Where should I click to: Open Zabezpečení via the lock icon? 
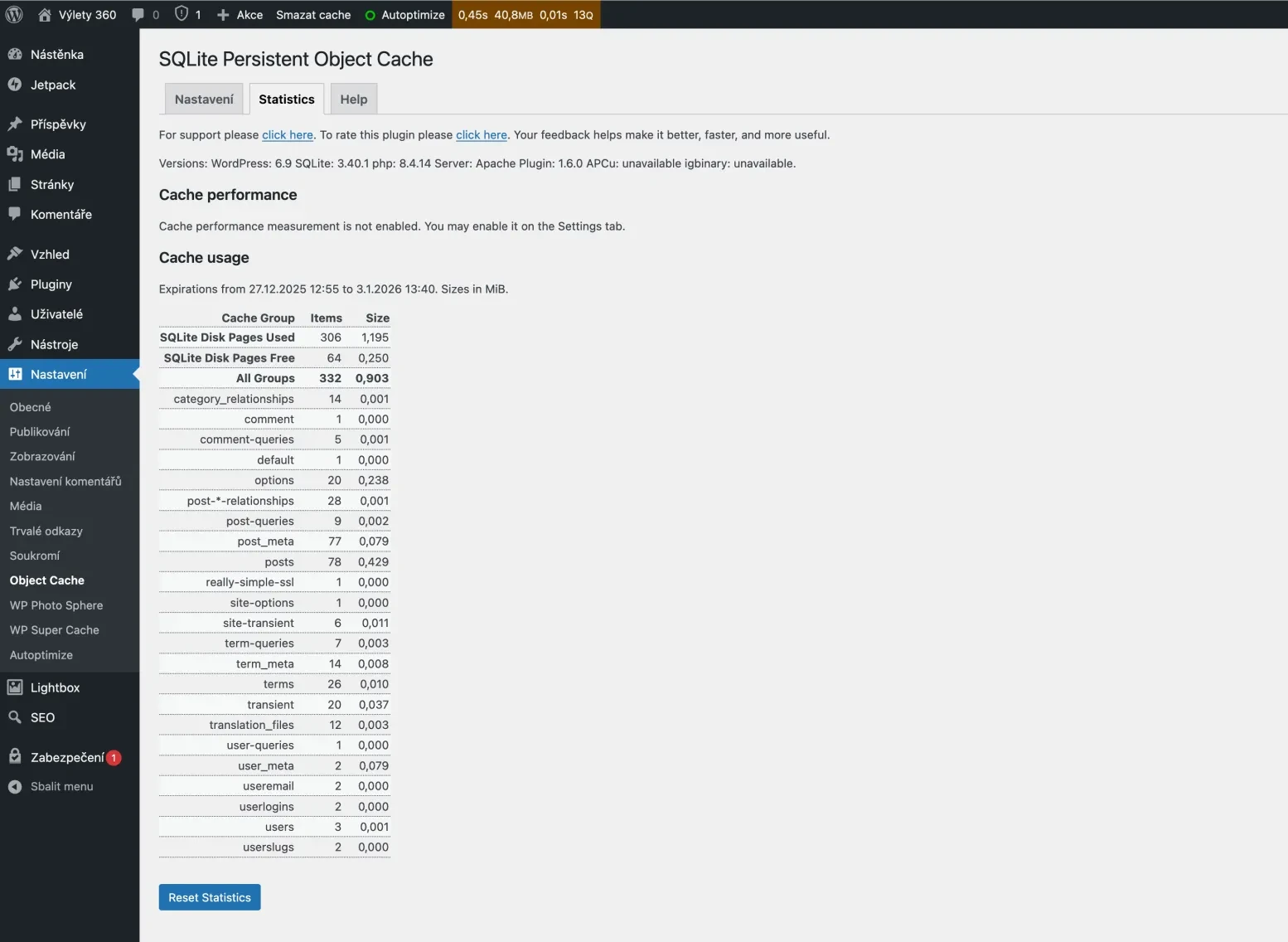click(x=17, y=756)
